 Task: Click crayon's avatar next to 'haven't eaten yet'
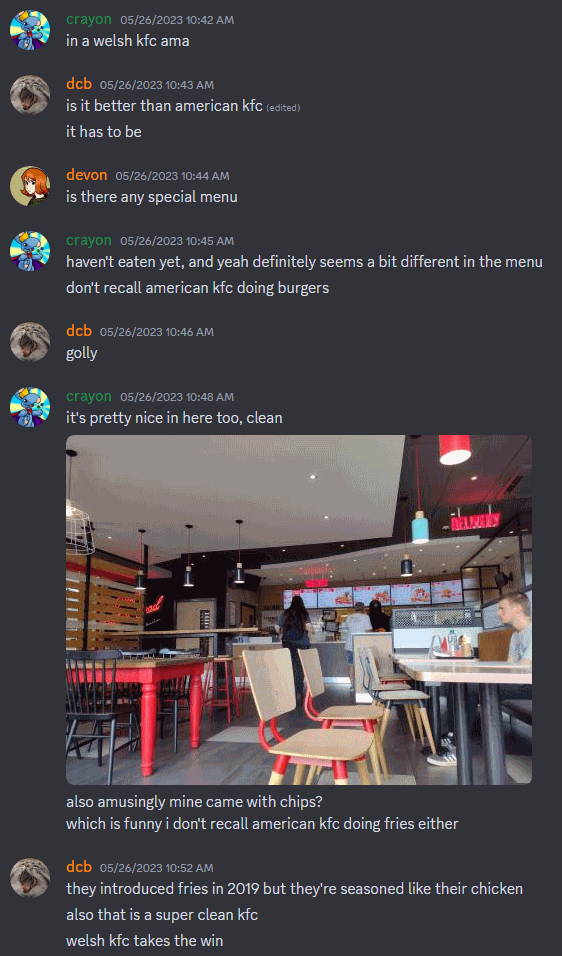pos(30,251)
